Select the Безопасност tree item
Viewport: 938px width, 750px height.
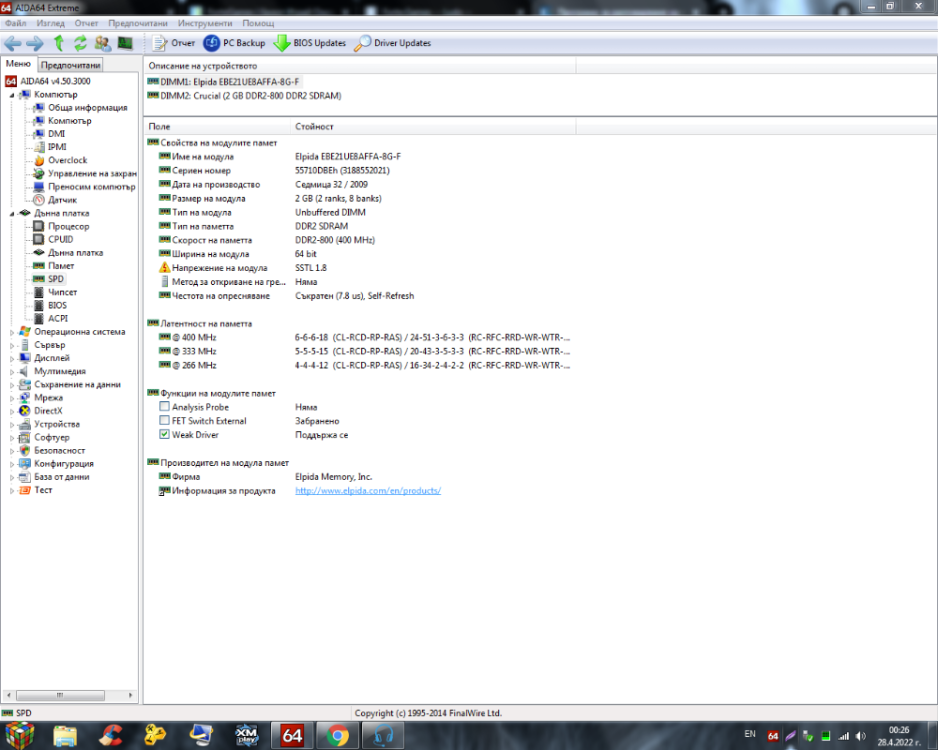(x=59, y=450)
